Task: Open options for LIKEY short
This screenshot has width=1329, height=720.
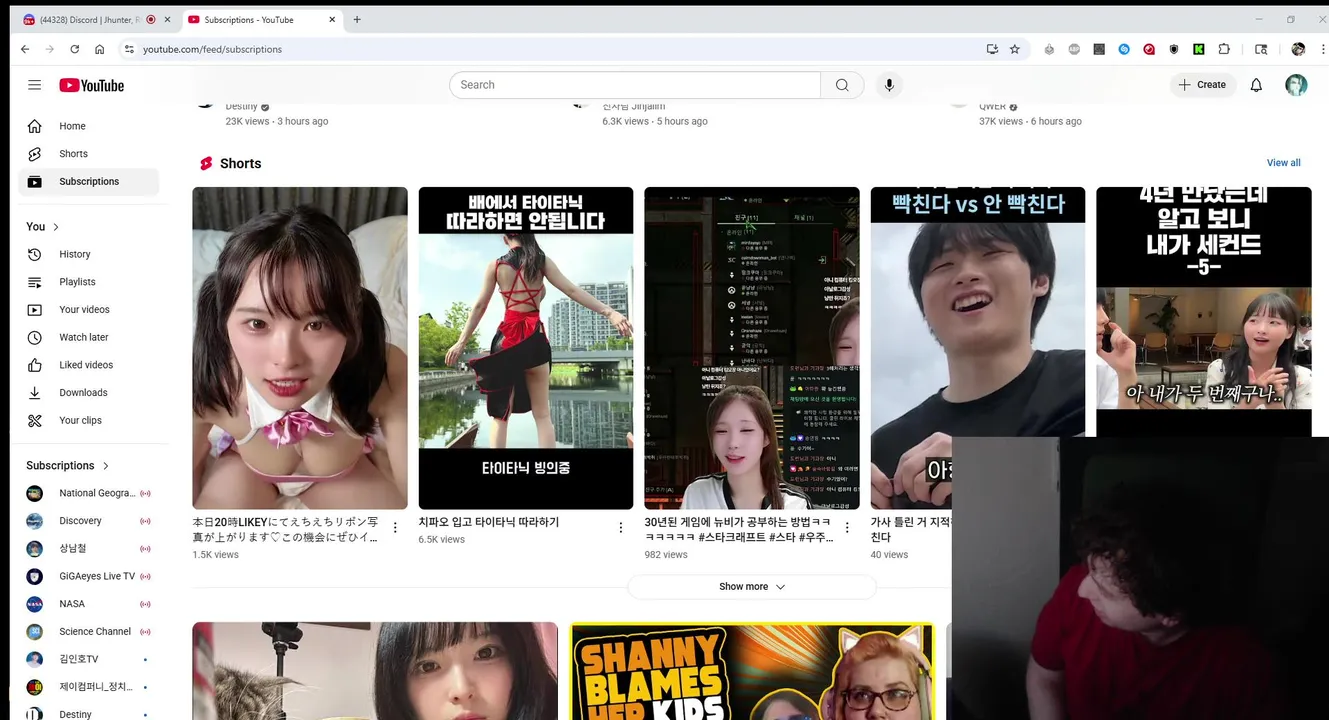Action: coord(395,527)
